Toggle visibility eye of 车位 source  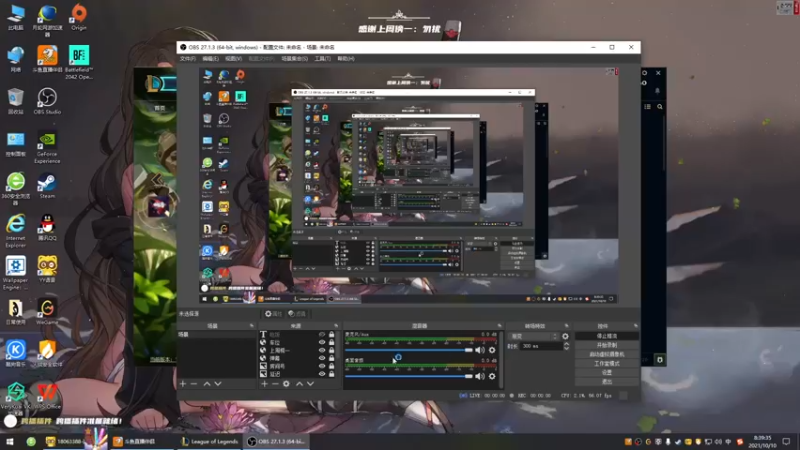(322, 342)
